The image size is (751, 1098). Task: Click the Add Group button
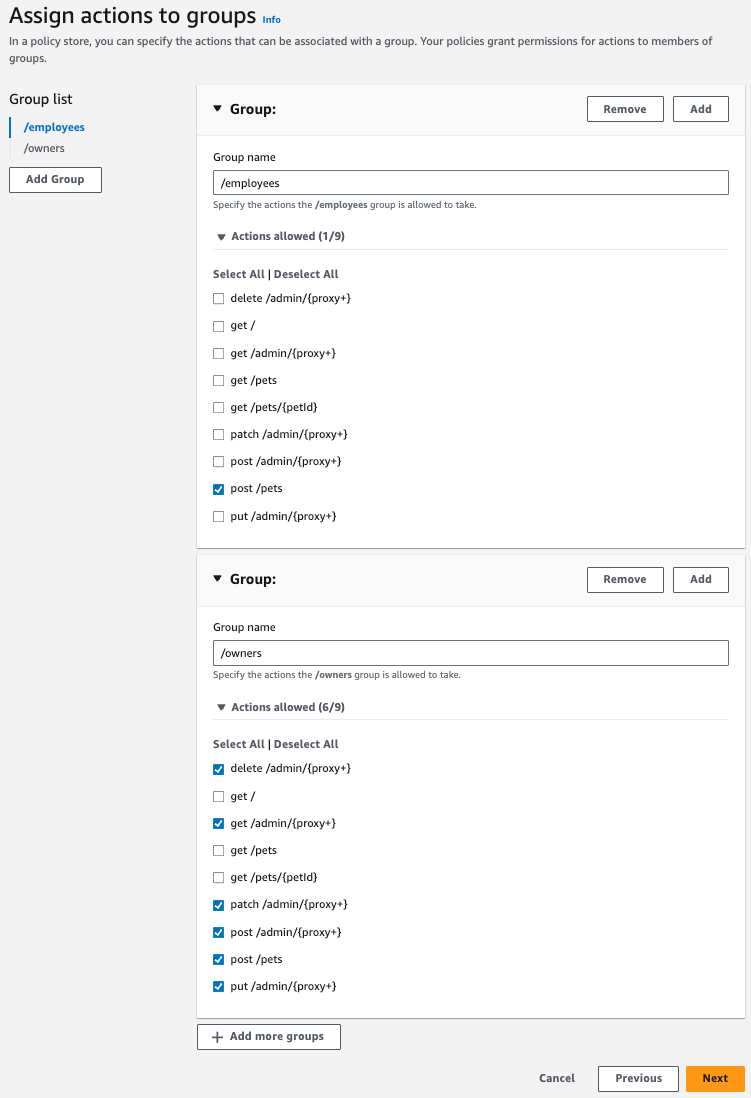tap(55, 180)
